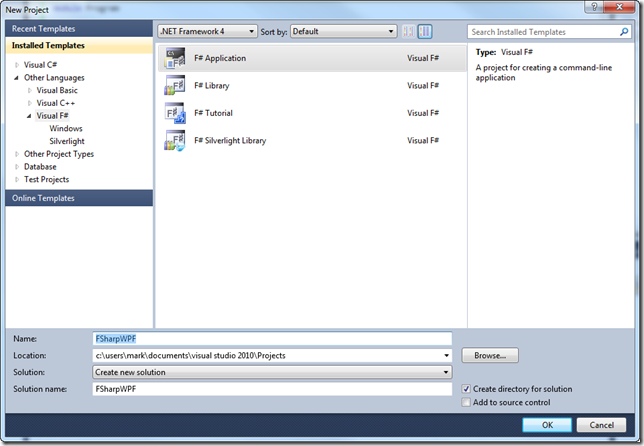The image size is (644, 446).
Task: Click the F# Silverlight Library template name
Action: pyautogui.click(x=230, y=141)
